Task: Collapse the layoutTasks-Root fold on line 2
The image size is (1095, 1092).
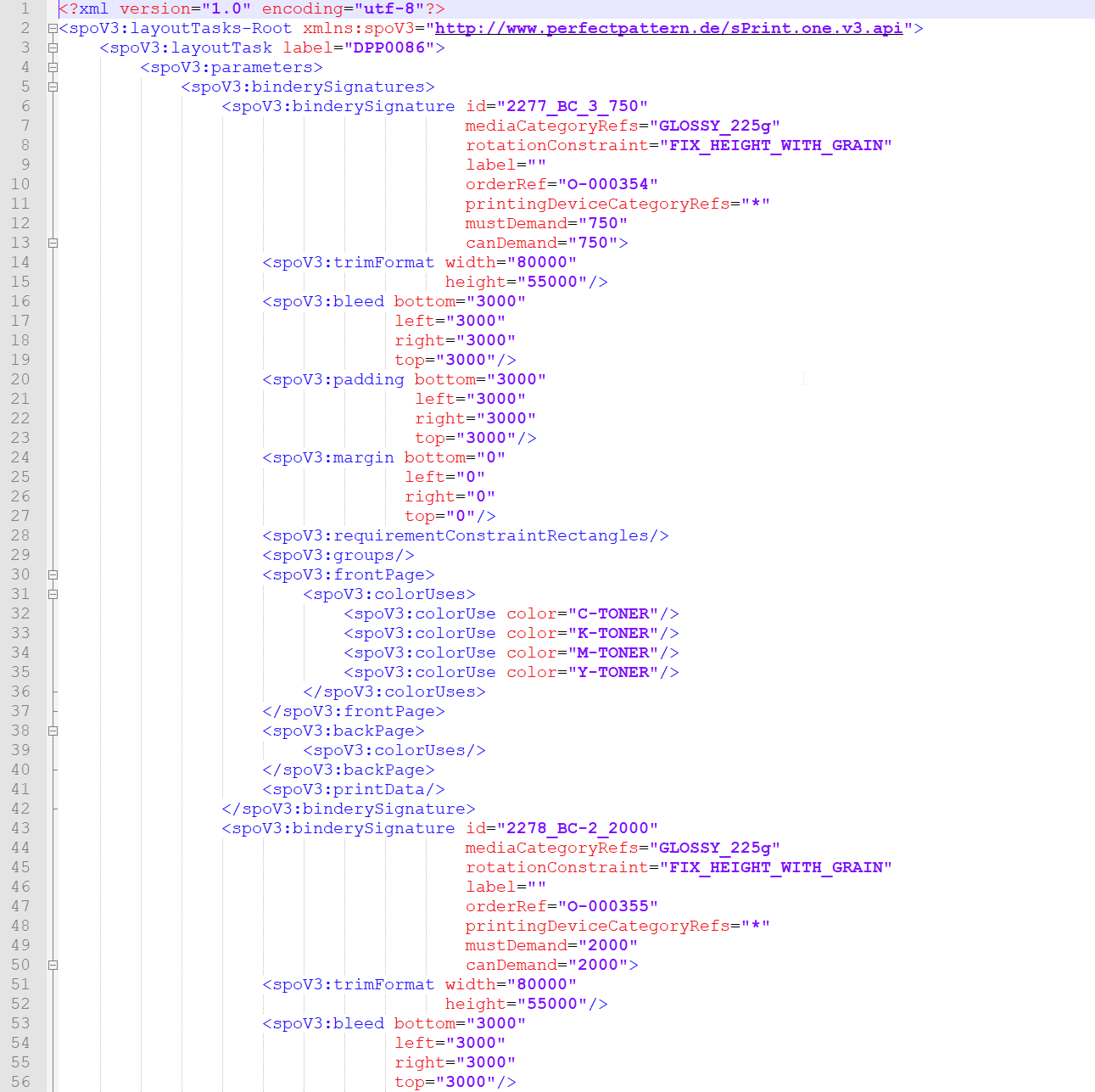Action: [x=53, y=28]
